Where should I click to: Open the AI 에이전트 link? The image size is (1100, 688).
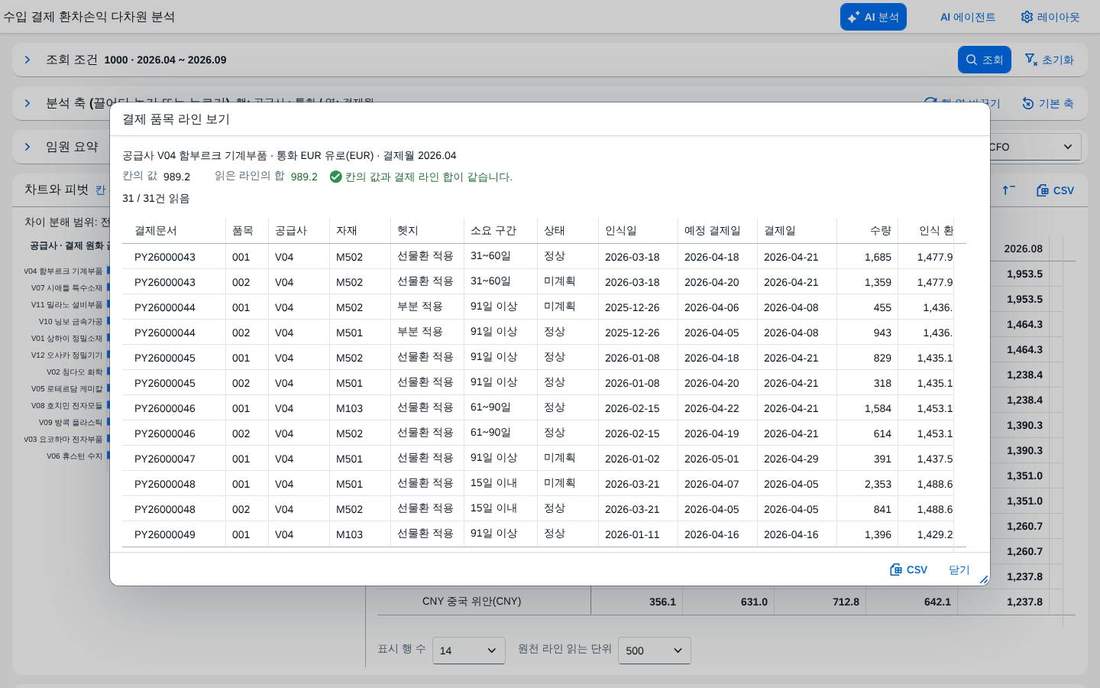(x=967, y=17)
